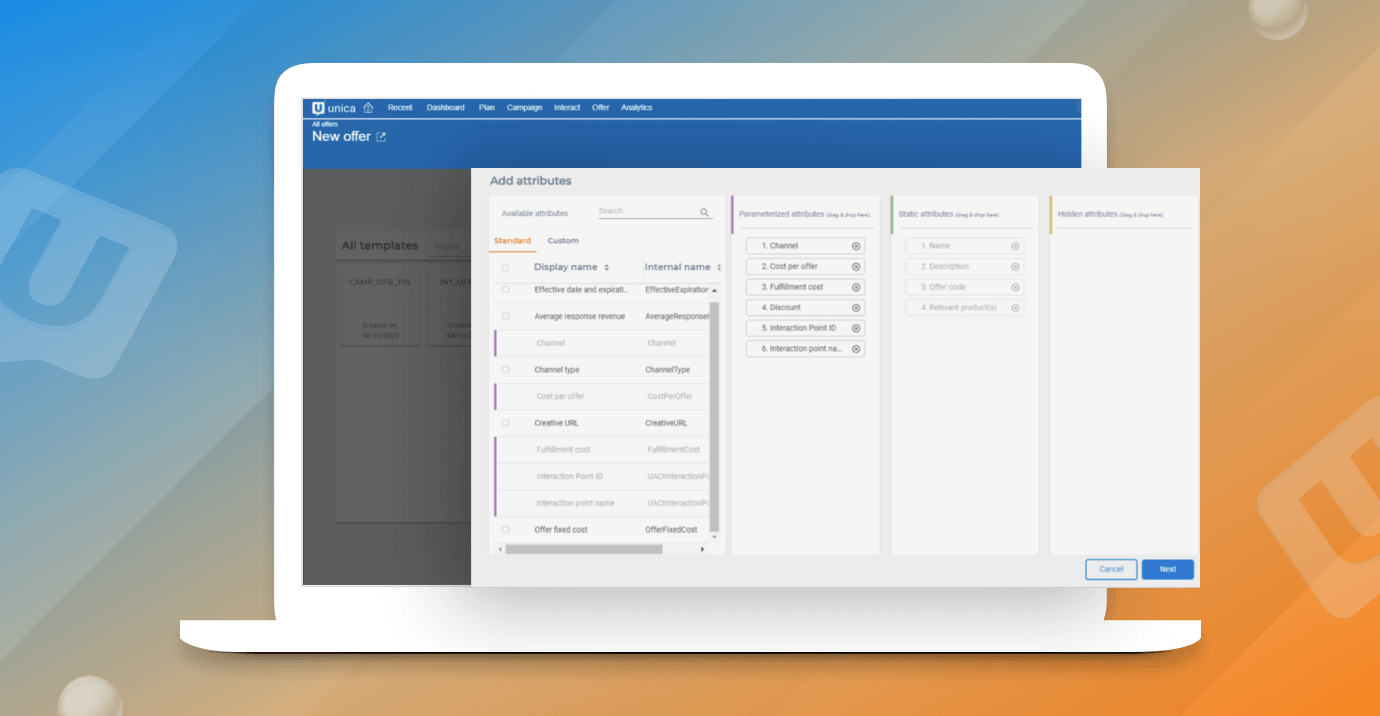Switch to the Custom tab
1380x716 pixels.
563,241
